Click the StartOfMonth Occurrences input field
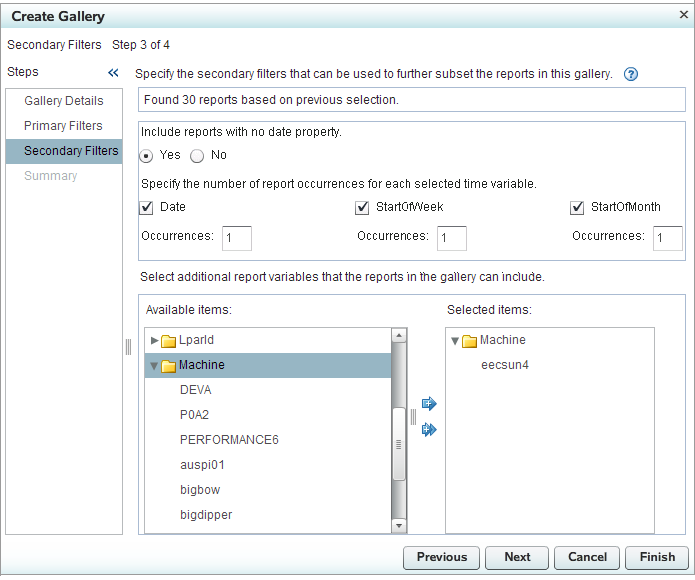The width and height of the screenshot is (695, 580). (x=668, y=238)
